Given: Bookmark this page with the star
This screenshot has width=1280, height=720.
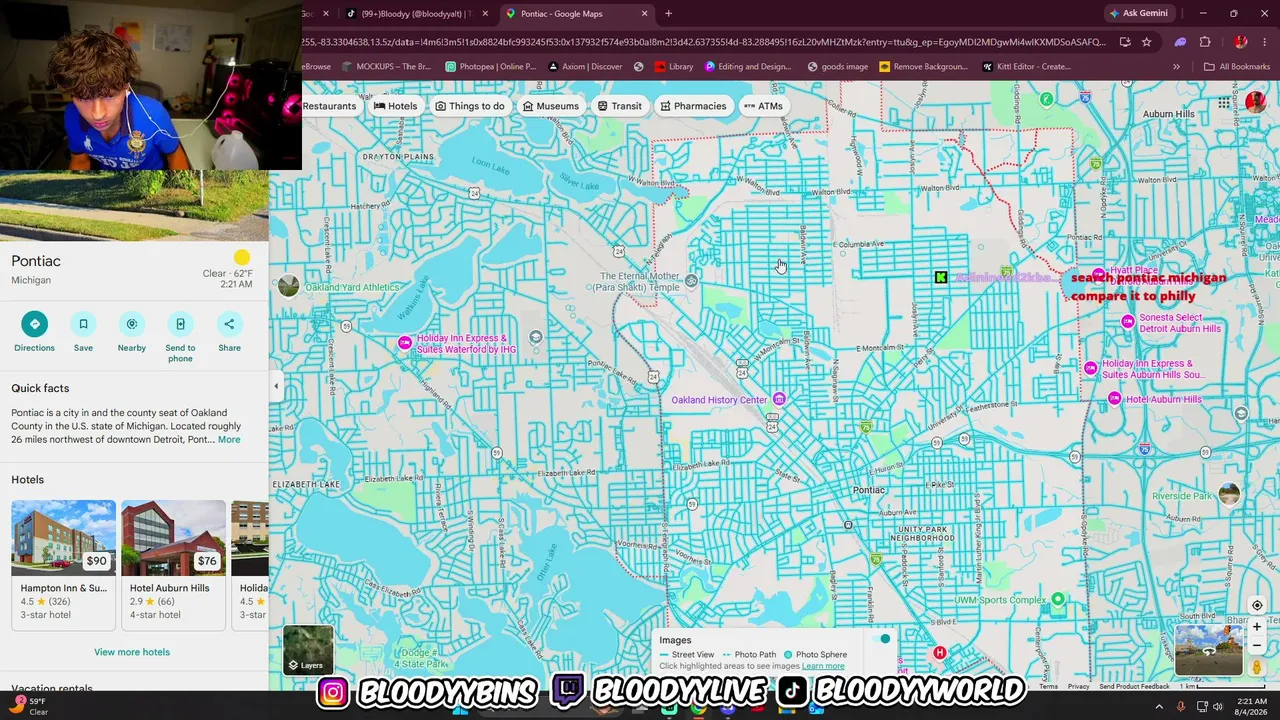Looking at the screenshot, I should [x=1146, y=42].
